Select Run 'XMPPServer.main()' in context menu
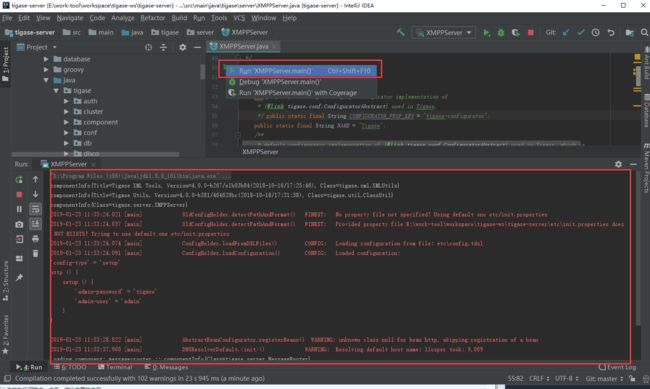This screenshot has width=650, height=389. pos(301,71)
